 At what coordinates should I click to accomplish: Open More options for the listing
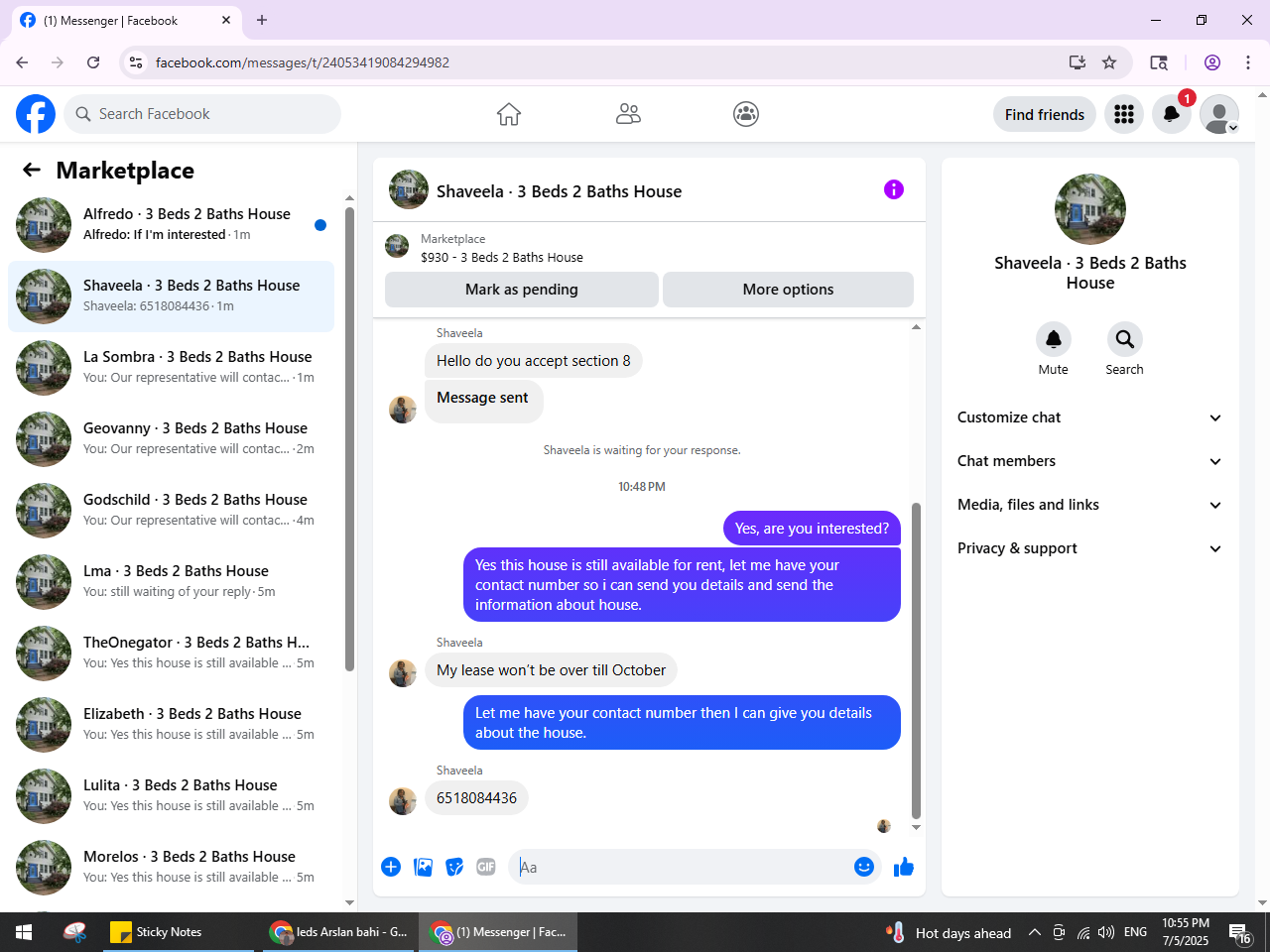pyautogui.click(x=788, y=290)
